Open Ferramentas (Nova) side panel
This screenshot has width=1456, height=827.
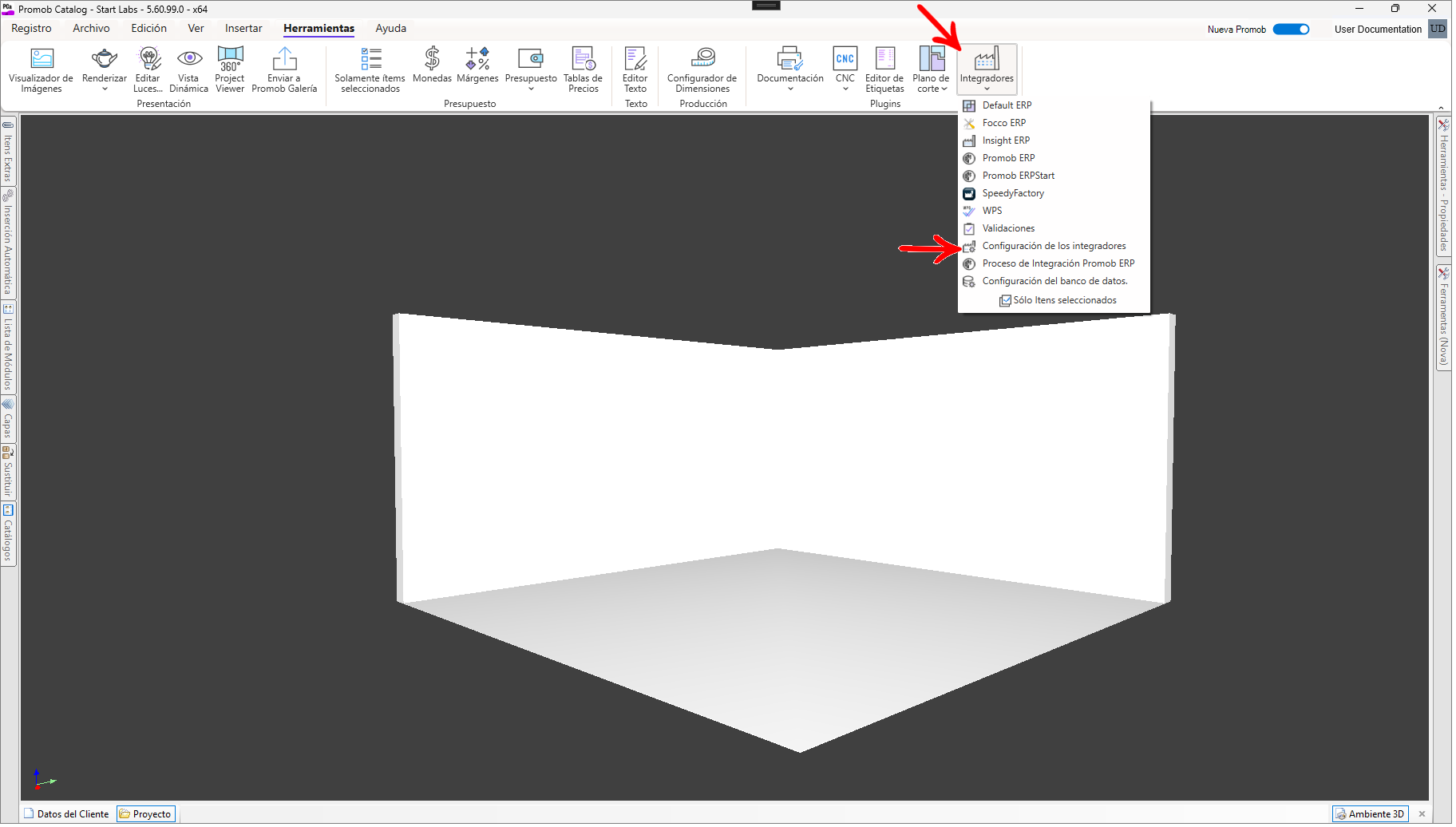(1443, 318)
